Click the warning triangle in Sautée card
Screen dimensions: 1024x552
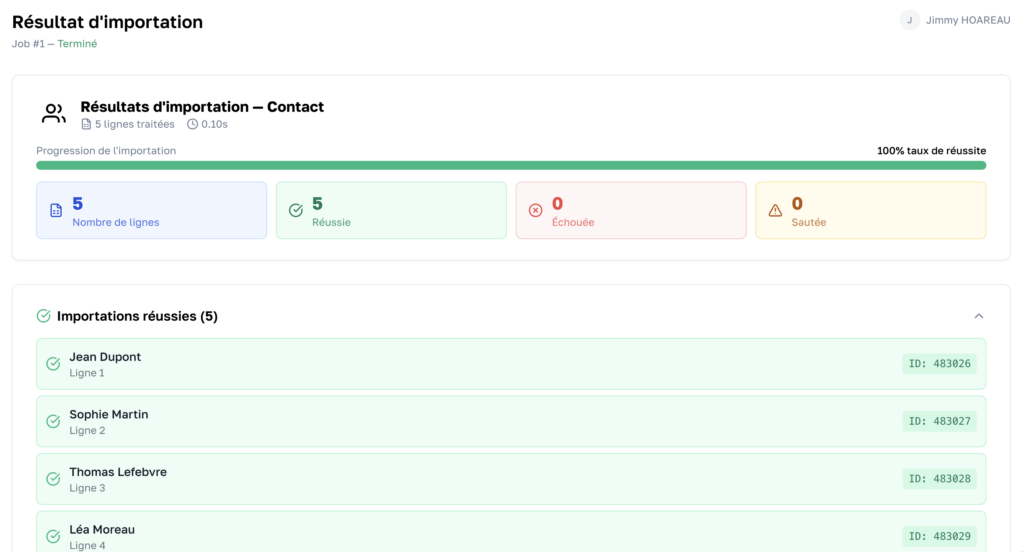pos(775,211)
